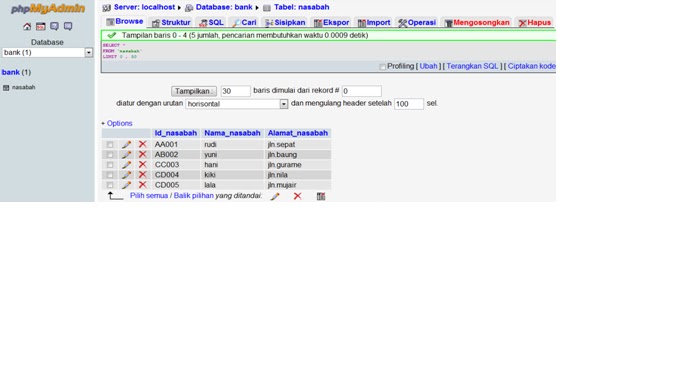The image size is (683, 384).
Task: Delete row CD004 with red X
Action: click(x=142, y=175)
